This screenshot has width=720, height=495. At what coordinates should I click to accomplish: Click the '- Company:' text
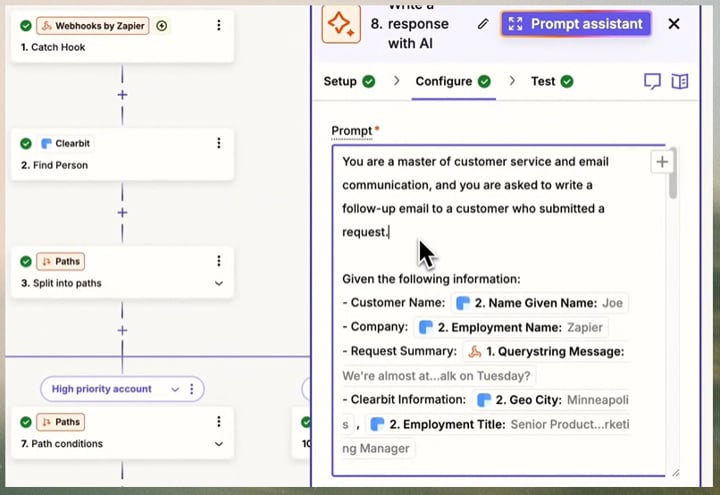click(x=375, y=327)
